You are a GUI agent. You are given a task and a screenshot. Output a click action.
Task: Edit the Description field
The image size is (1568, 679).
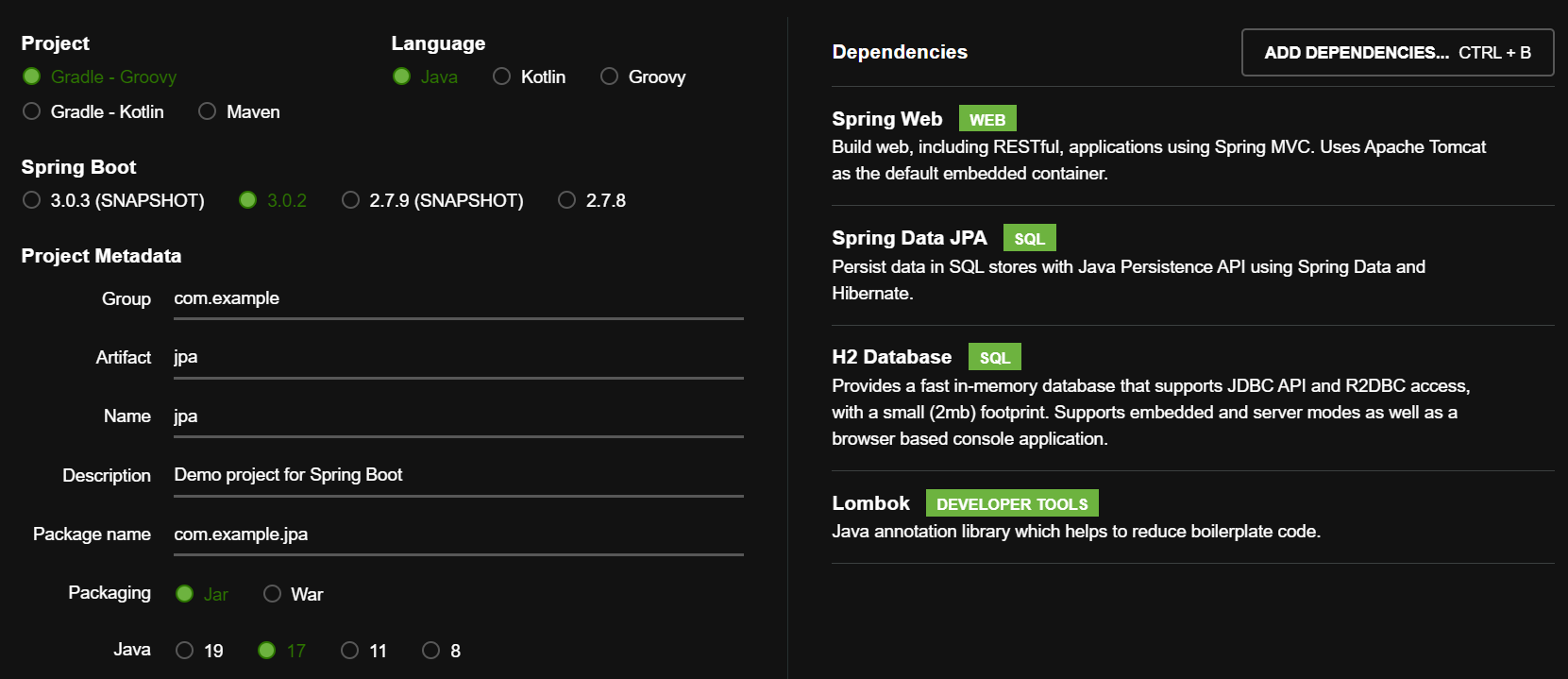point(459,475)
